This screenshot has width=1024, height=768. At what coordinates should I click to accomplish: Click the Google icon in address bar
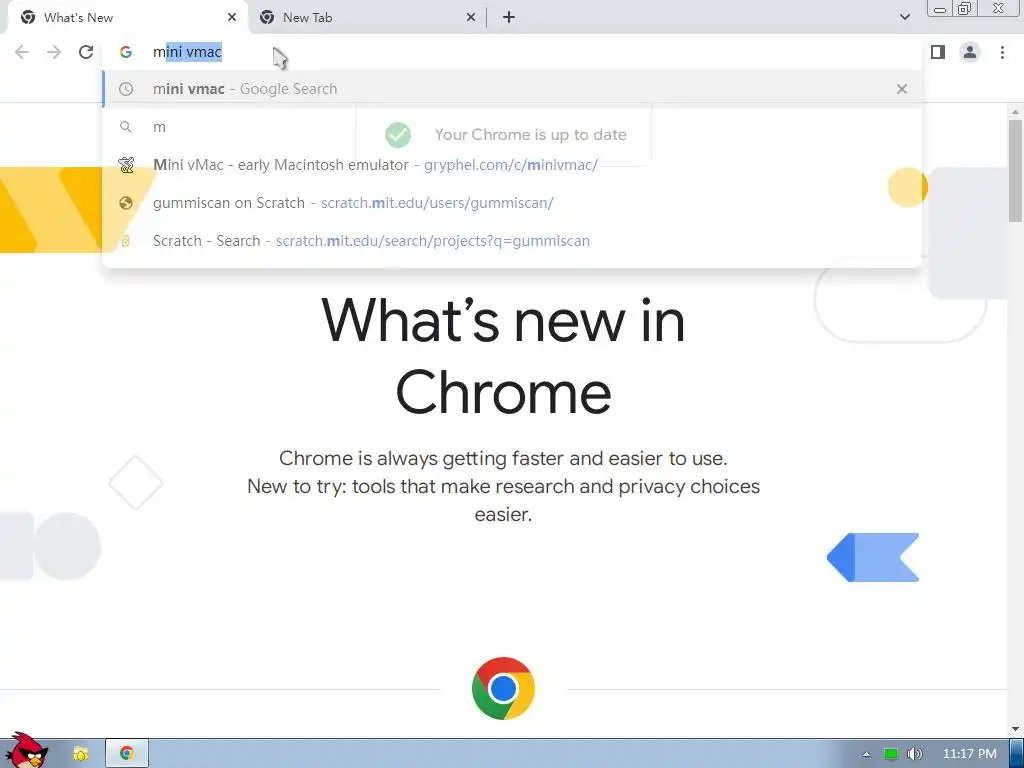click(126, 52)
